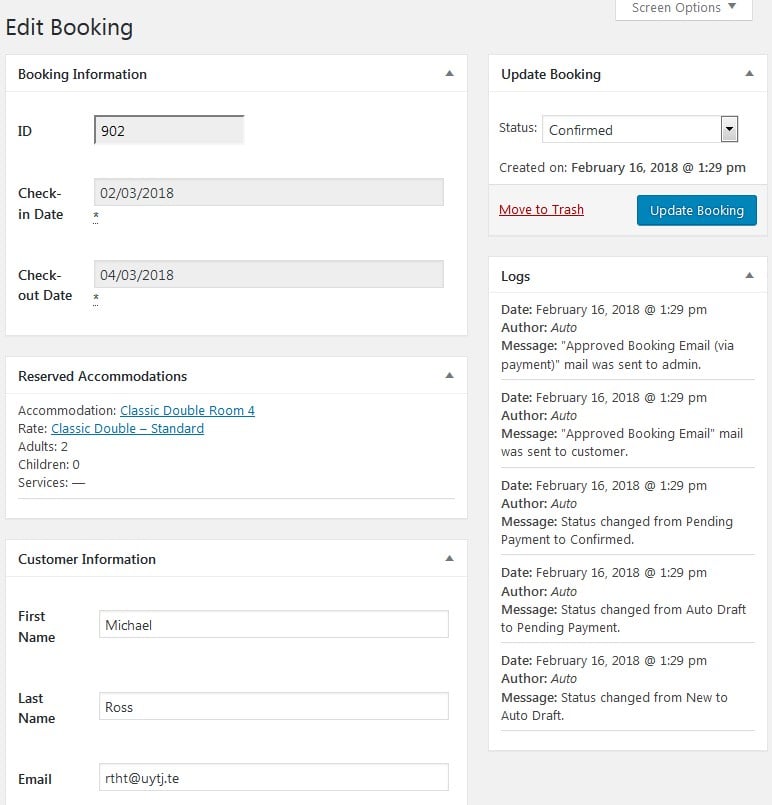Collapse the Update Booking panel
Image resolution: width=772 pixels, height=805 pixels.
pos(749,74)
